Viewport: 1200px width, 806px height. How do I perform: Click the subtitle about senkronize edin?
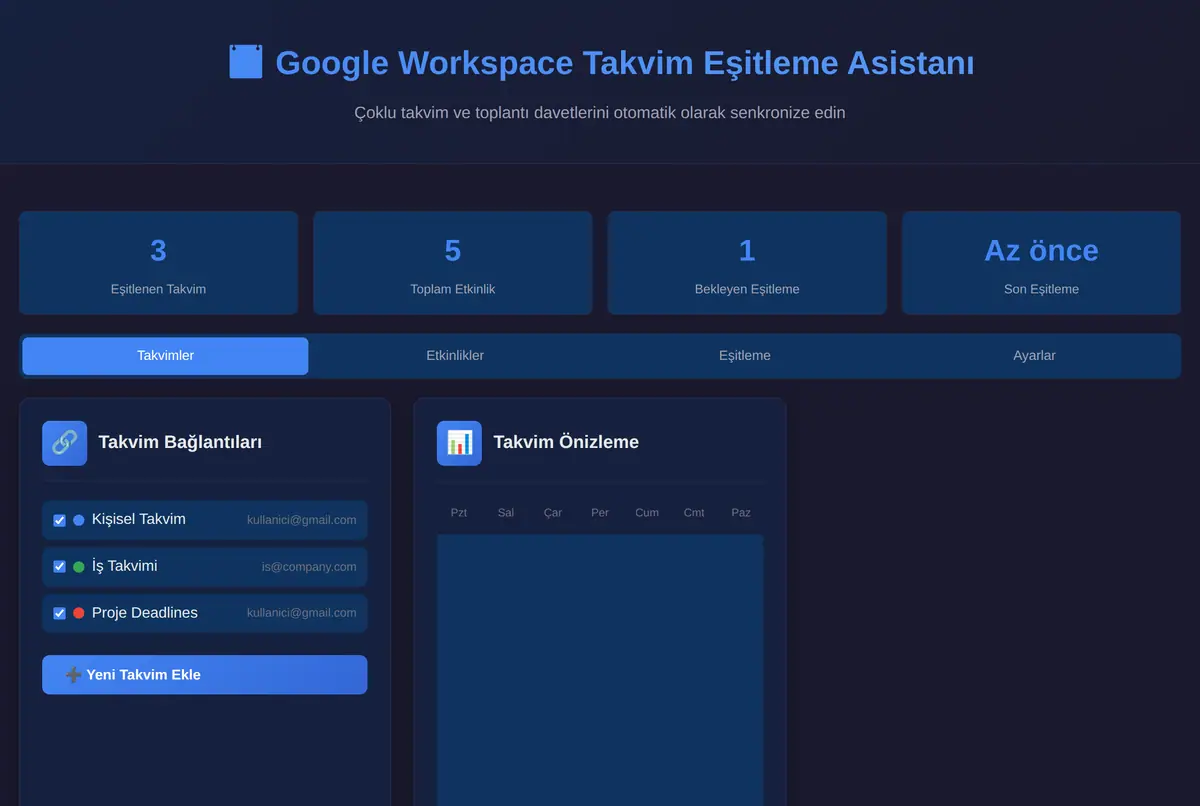(600, 113)
